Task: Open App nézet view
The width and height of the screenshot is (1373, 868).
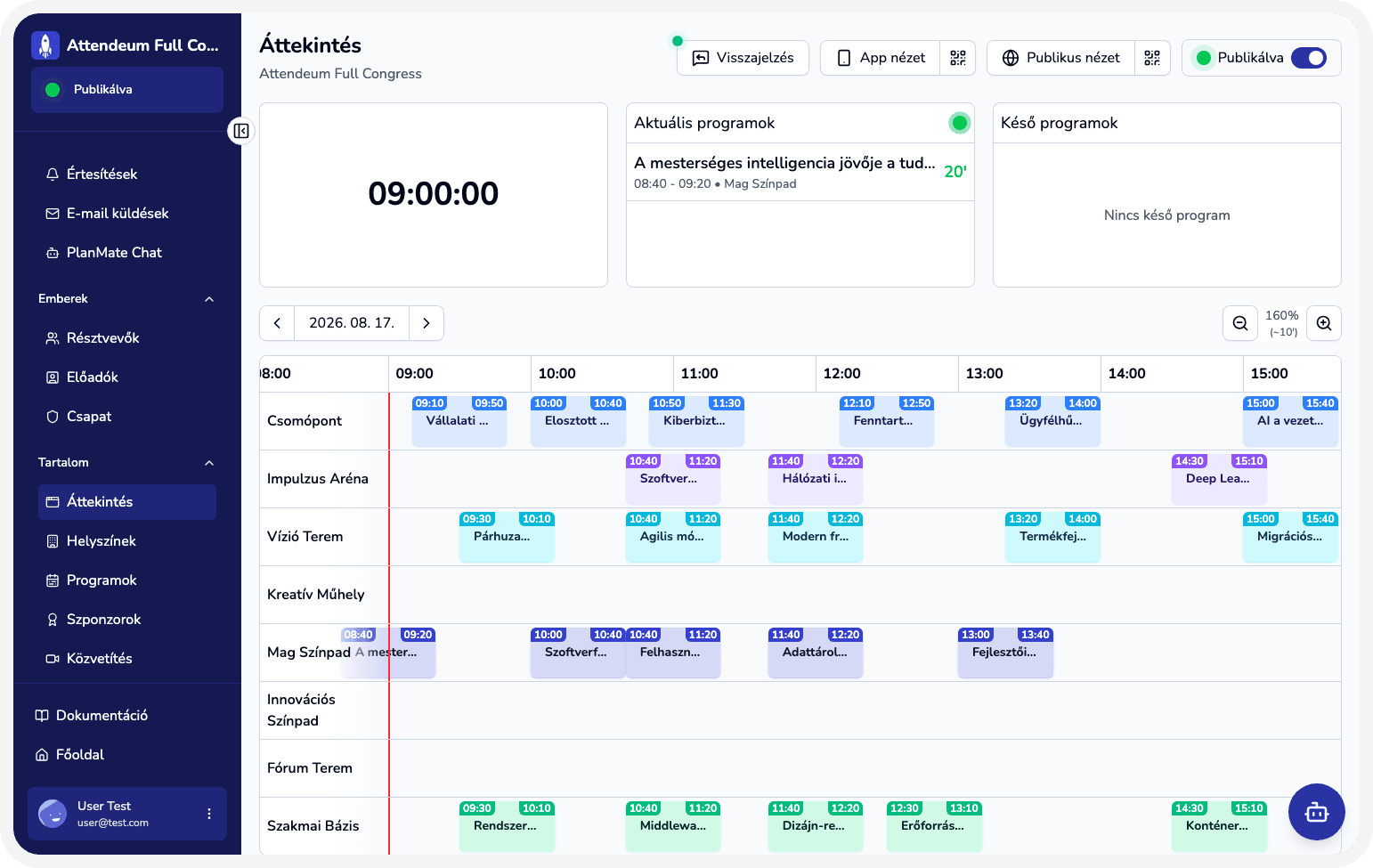Action: (881, 58)
